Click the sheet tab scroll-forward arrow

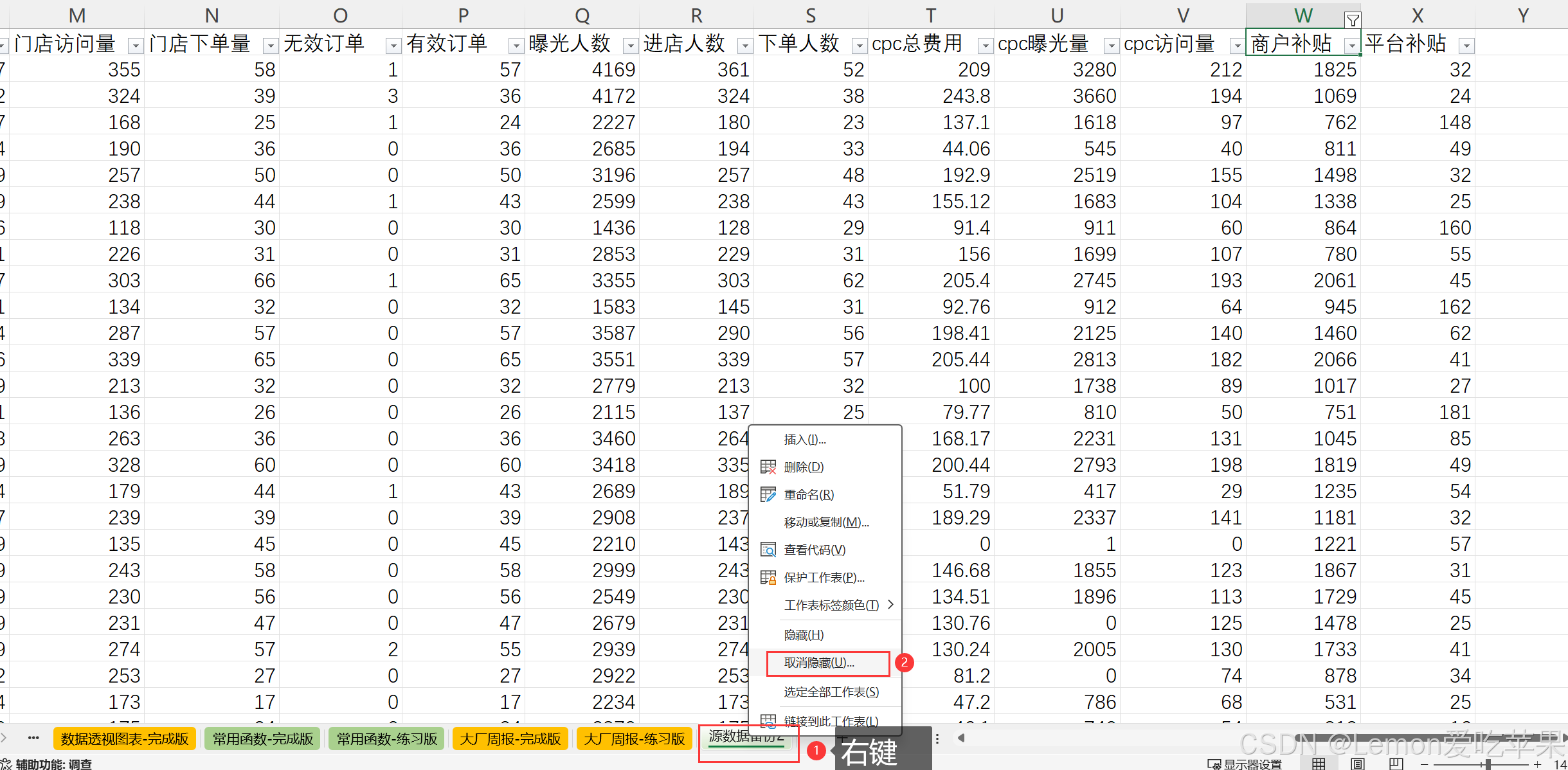(3, 738)
